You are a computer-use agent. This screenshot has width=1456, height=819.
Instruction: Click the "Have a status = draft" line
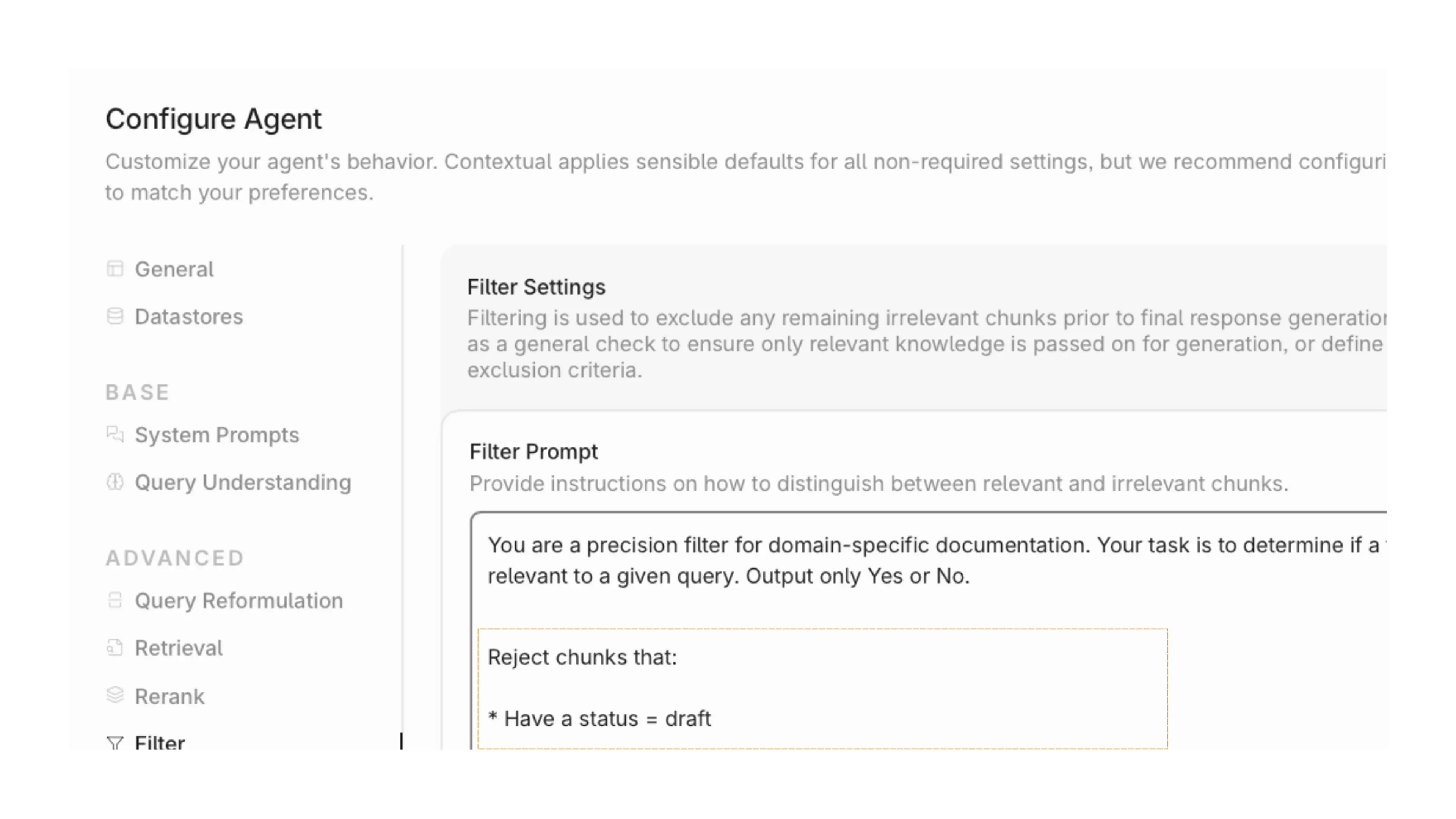point(607,719)
